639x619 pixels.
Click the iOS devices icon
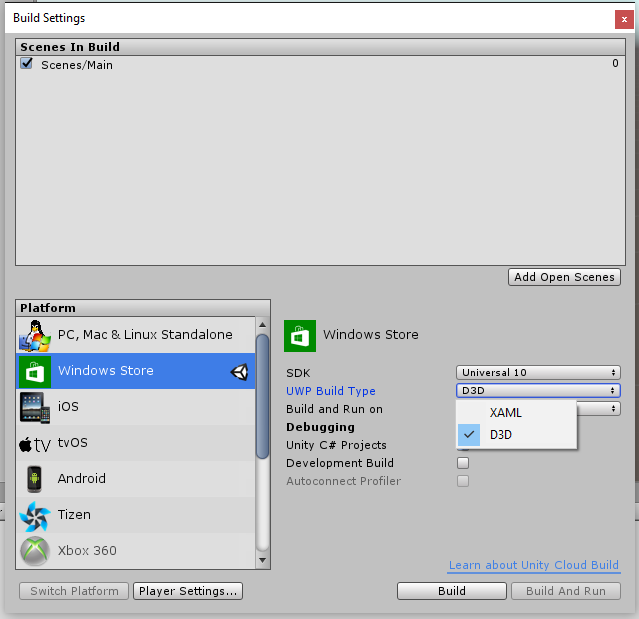point(35,408)
